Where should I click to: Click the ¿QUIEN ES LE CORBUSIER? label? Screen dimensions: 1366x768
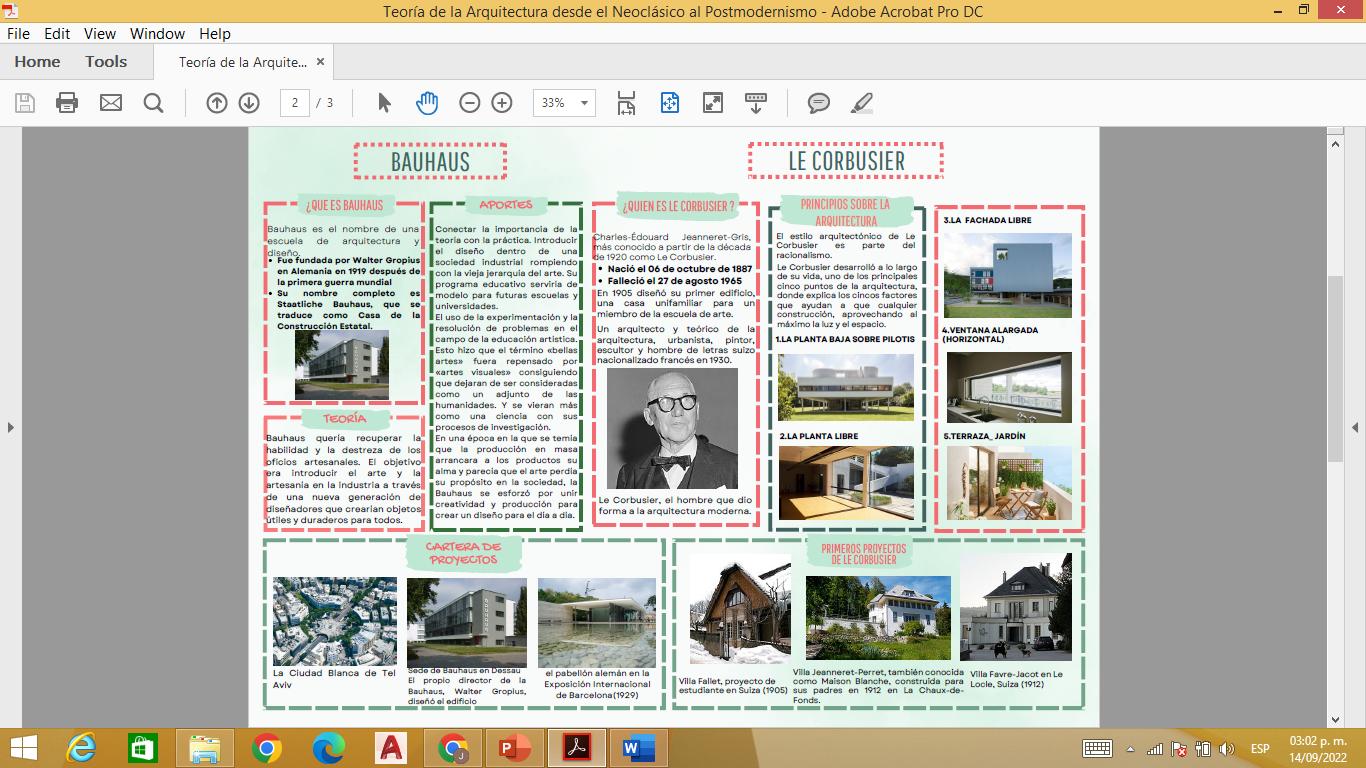click(678, 207)
